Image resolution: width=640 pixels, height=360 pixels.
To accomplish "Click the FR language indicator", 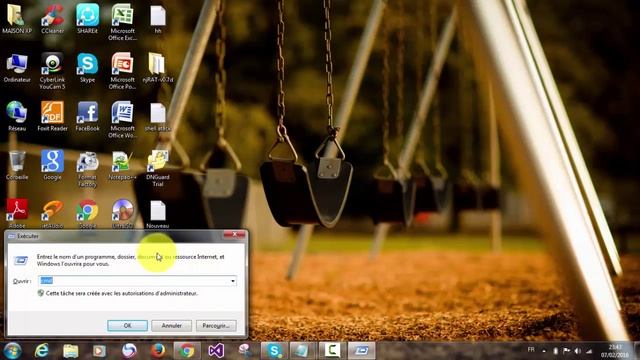I will (531, 350).
